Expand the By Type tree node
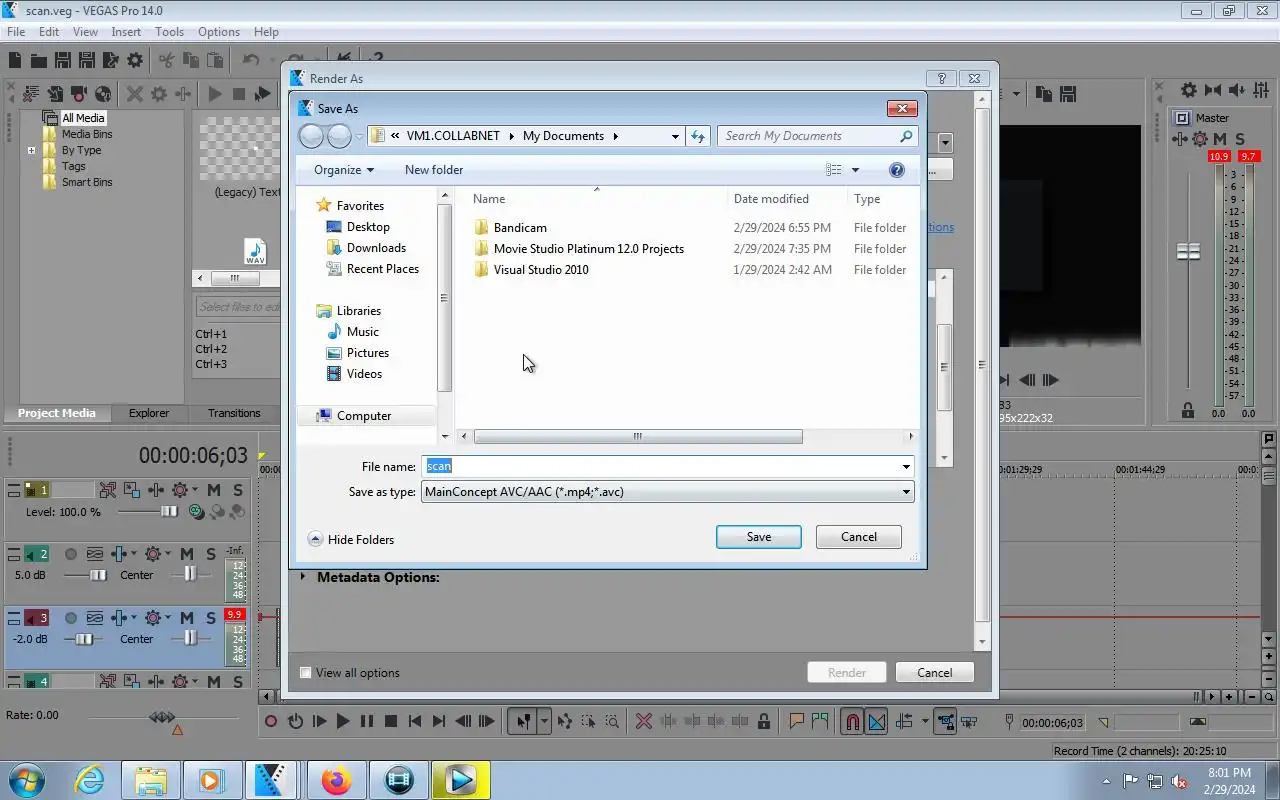The height and width of the screenshot is (800, 1280). 31,151
